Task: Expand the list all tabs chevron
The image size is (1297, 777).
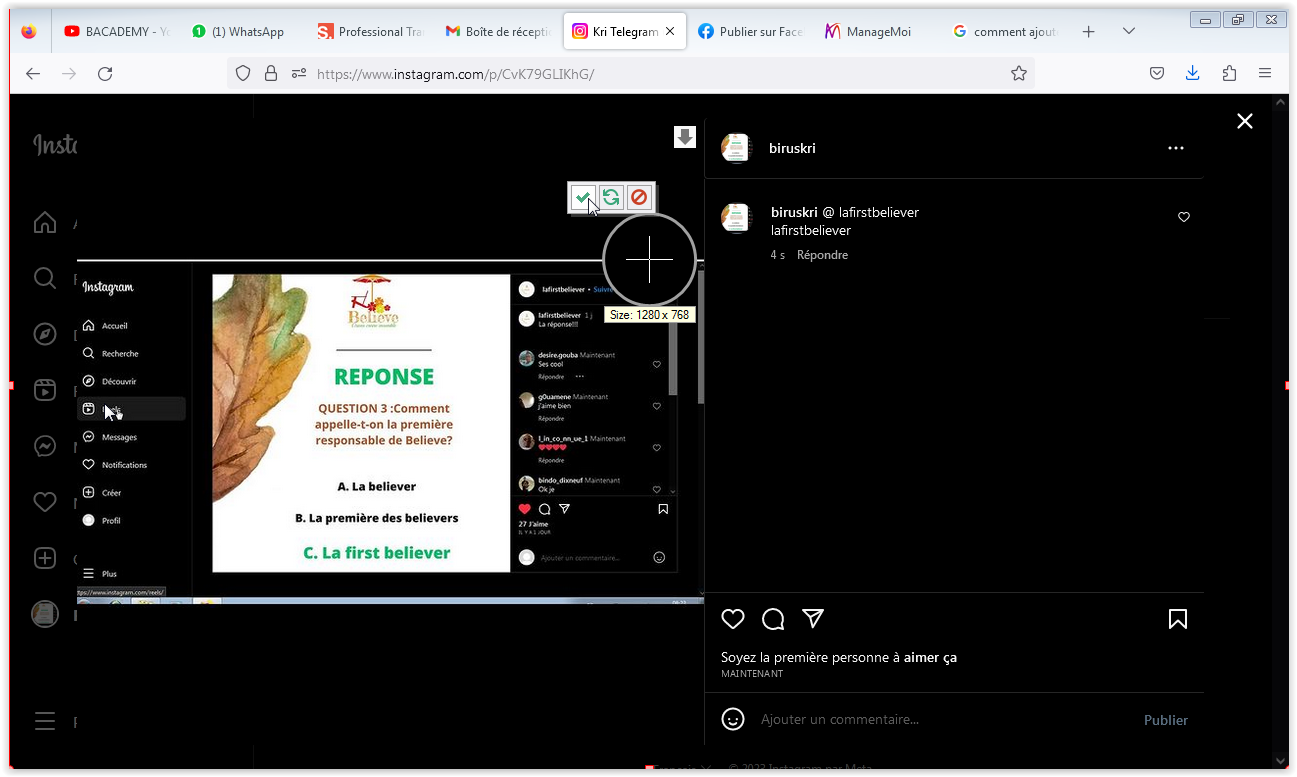Action: click(x=1129, y=32)
